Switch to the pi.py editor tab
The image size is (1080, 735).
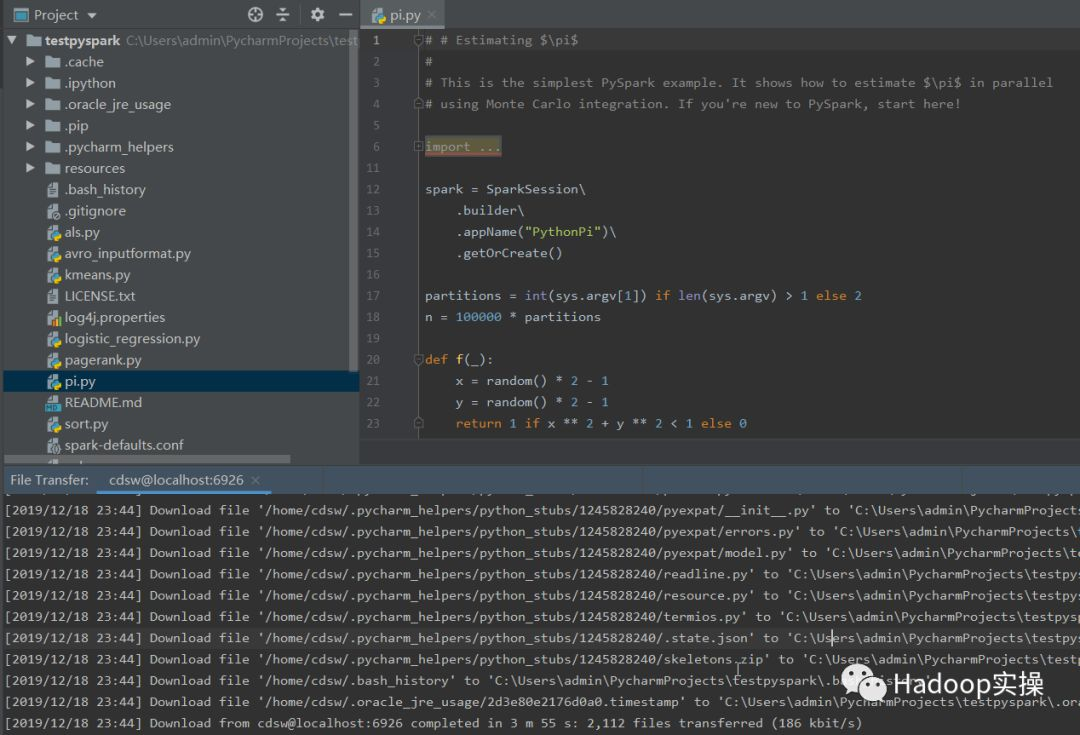pos(398,16)
